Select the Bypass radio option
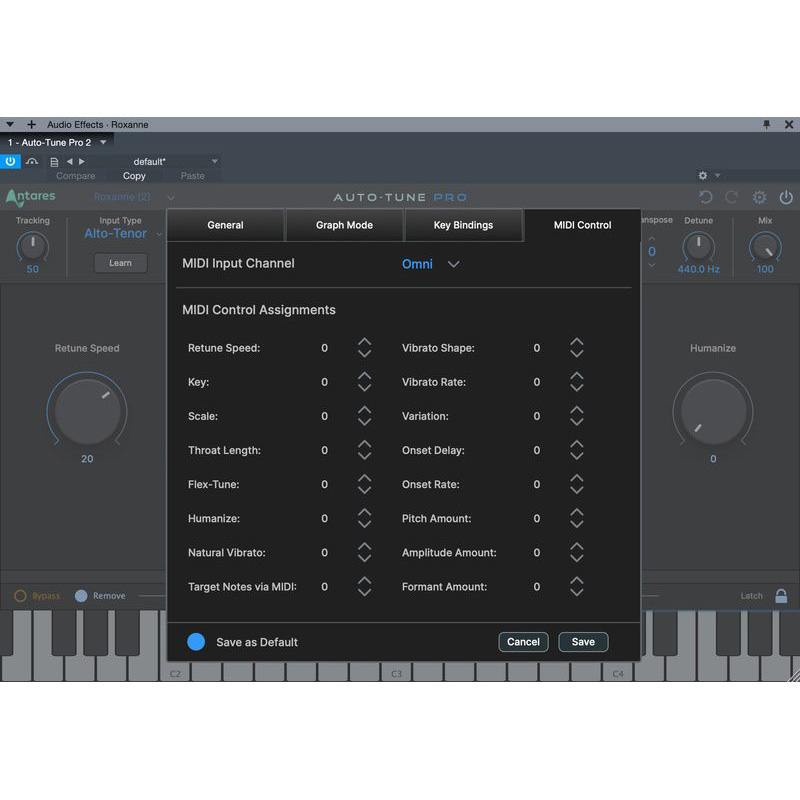This screenshot has height=800, width=800. [20, 596]
